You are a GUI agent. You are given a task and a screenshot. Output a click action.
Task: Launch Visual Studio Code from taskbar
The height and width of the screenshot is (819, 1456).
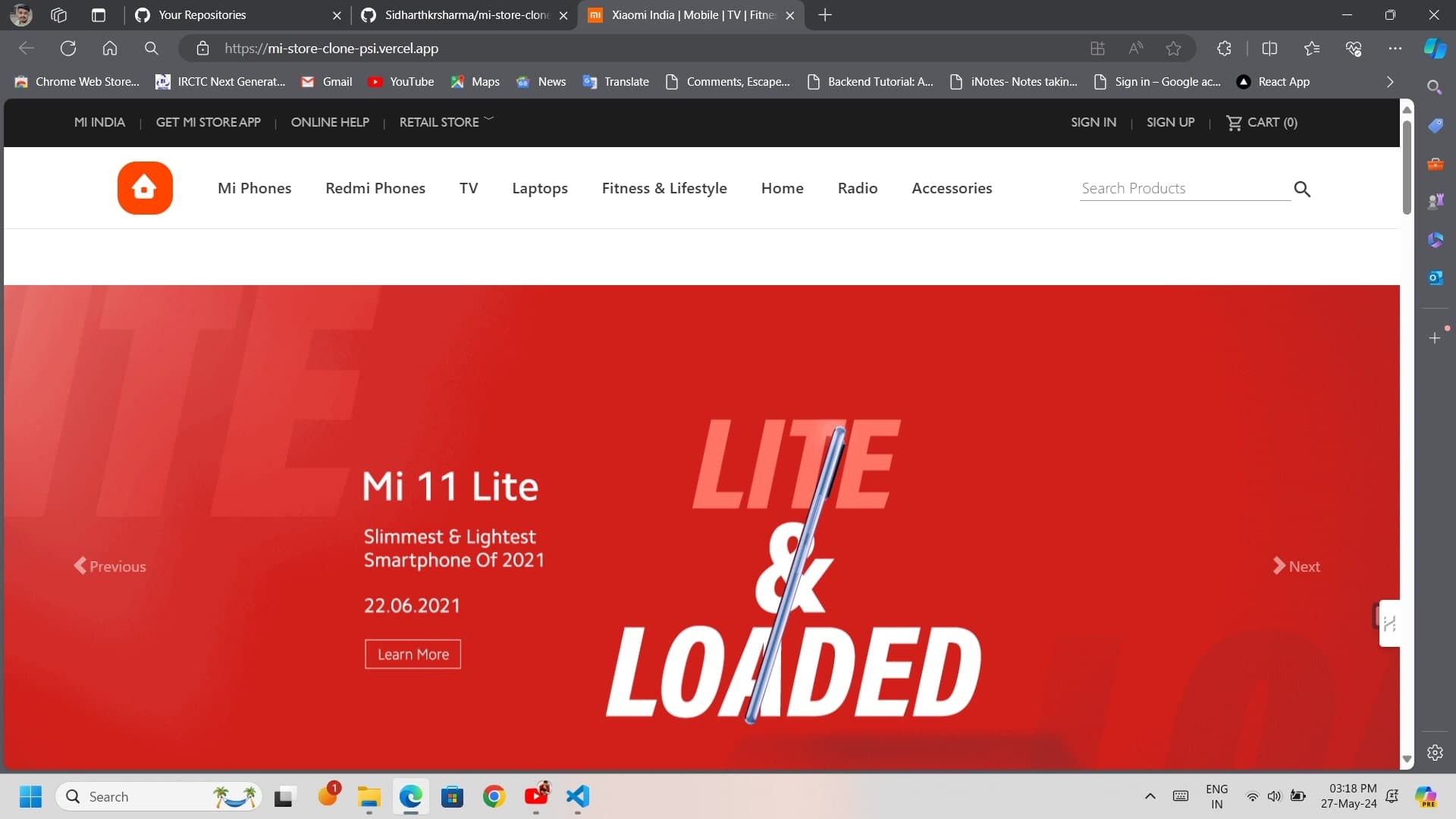578,796
